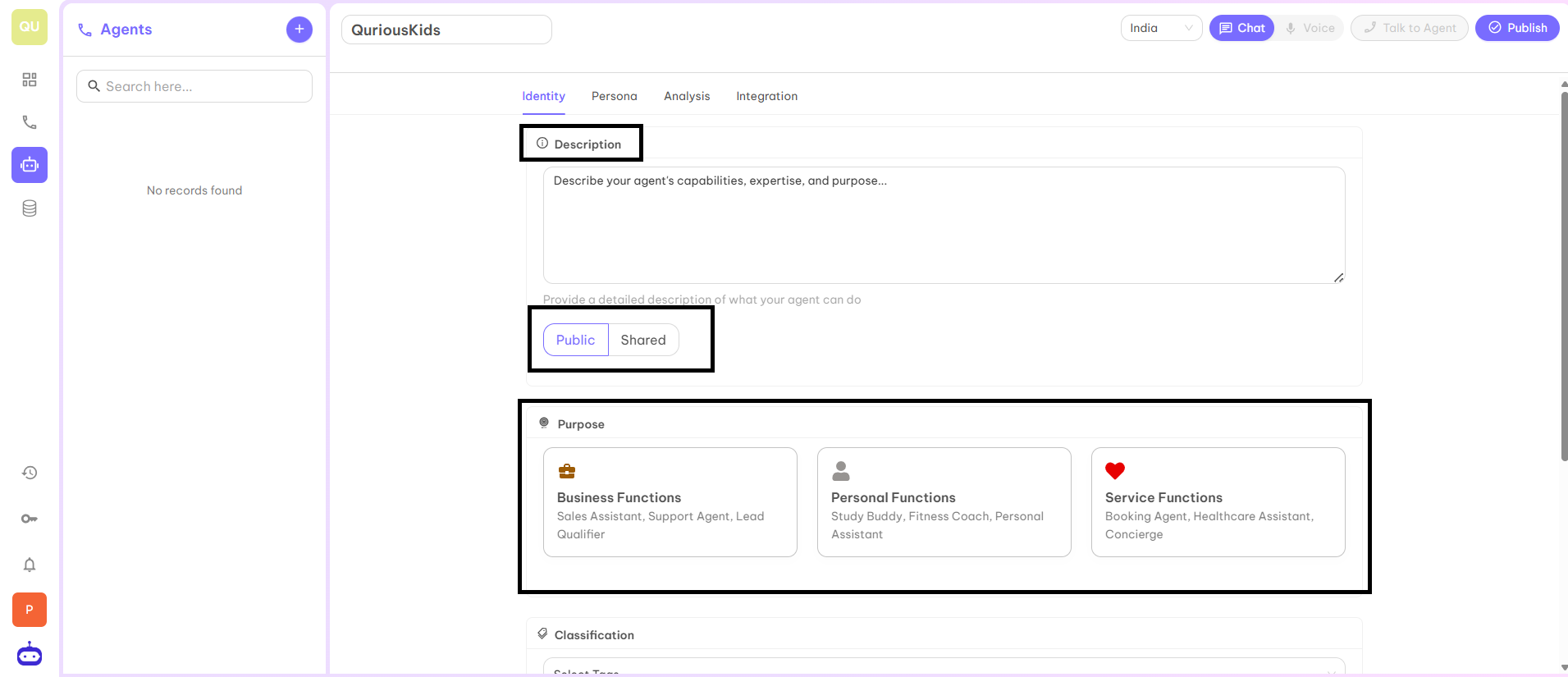Switch to Chat mode
This screenshot has height=677, width=1568.
(1242, 28)
